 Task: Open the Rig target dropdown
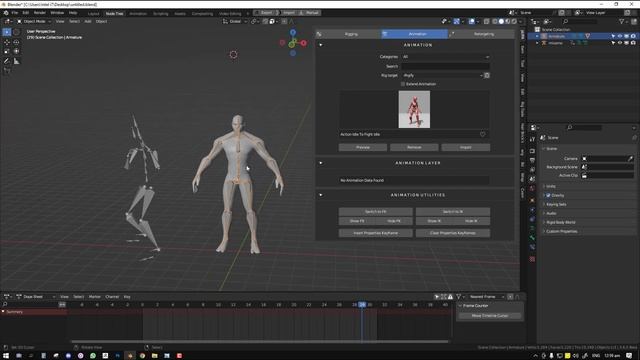coord(442,75)
